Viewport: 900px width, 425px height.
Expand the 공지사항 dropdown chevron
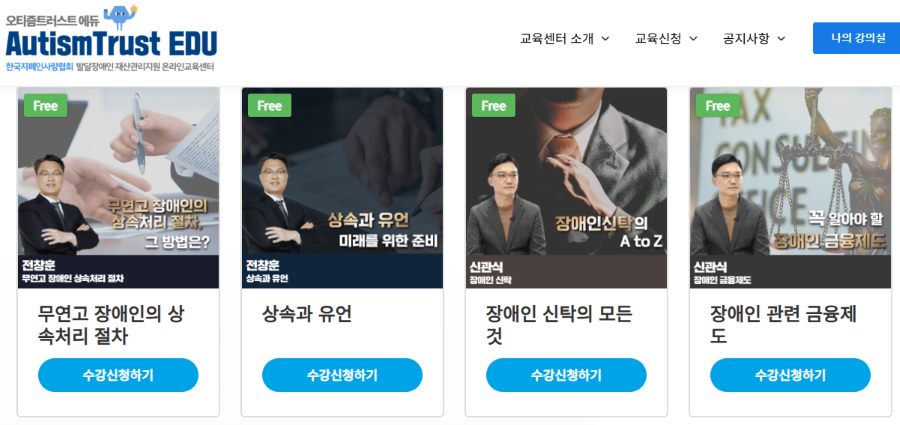(781, 39)
